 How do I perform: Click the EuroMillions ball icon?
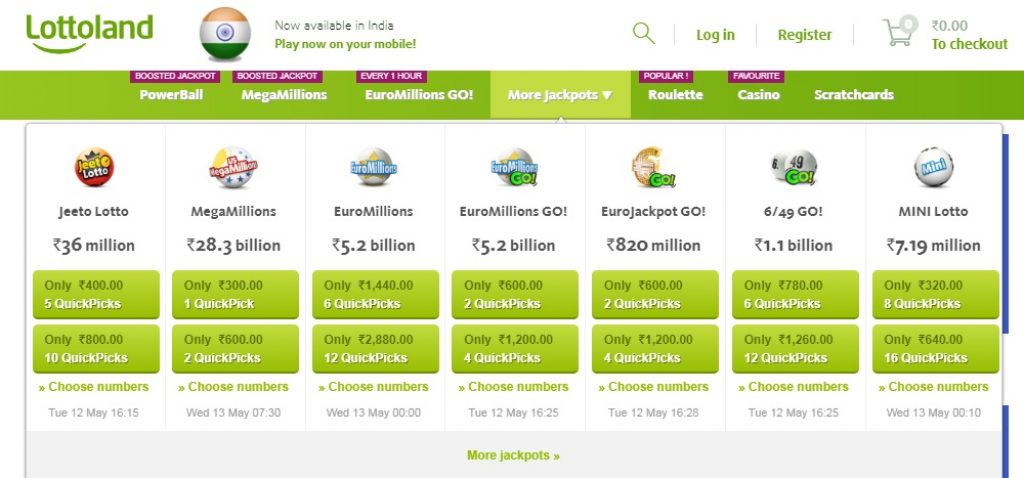(x=374, y=167)
